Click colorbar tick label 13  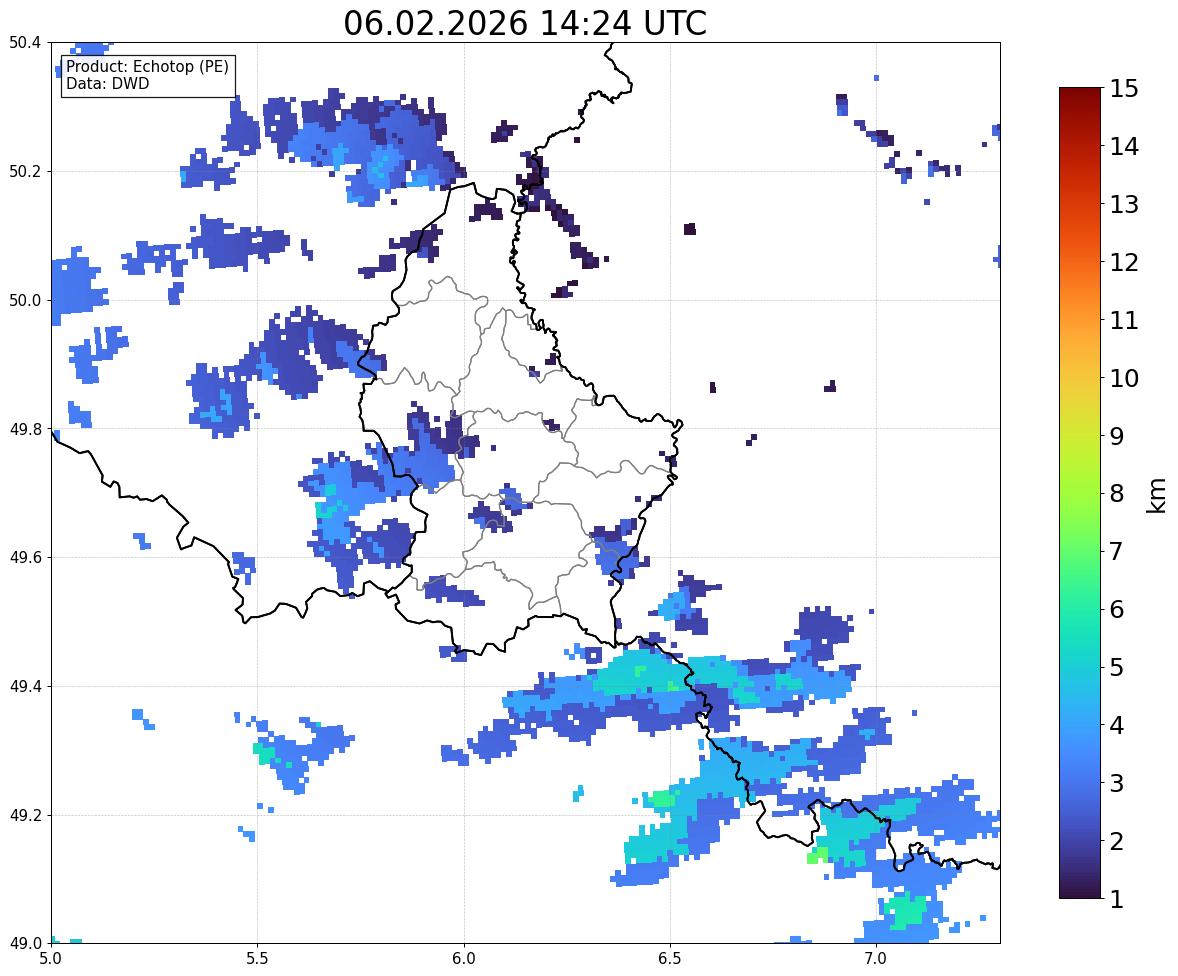(1124, 204)
